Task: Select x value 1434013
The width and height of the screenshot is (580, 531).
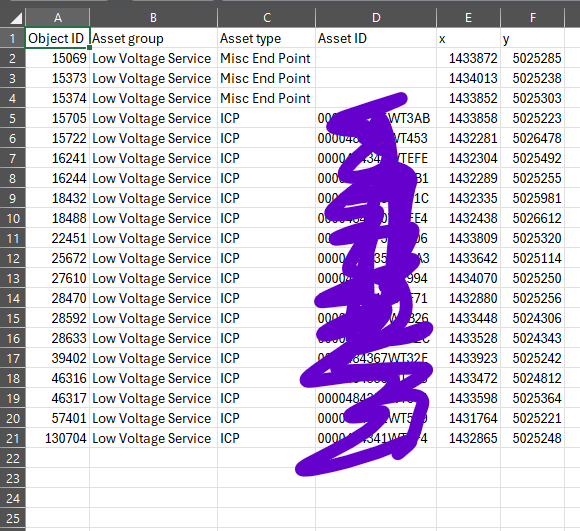Action: (468, 78)
